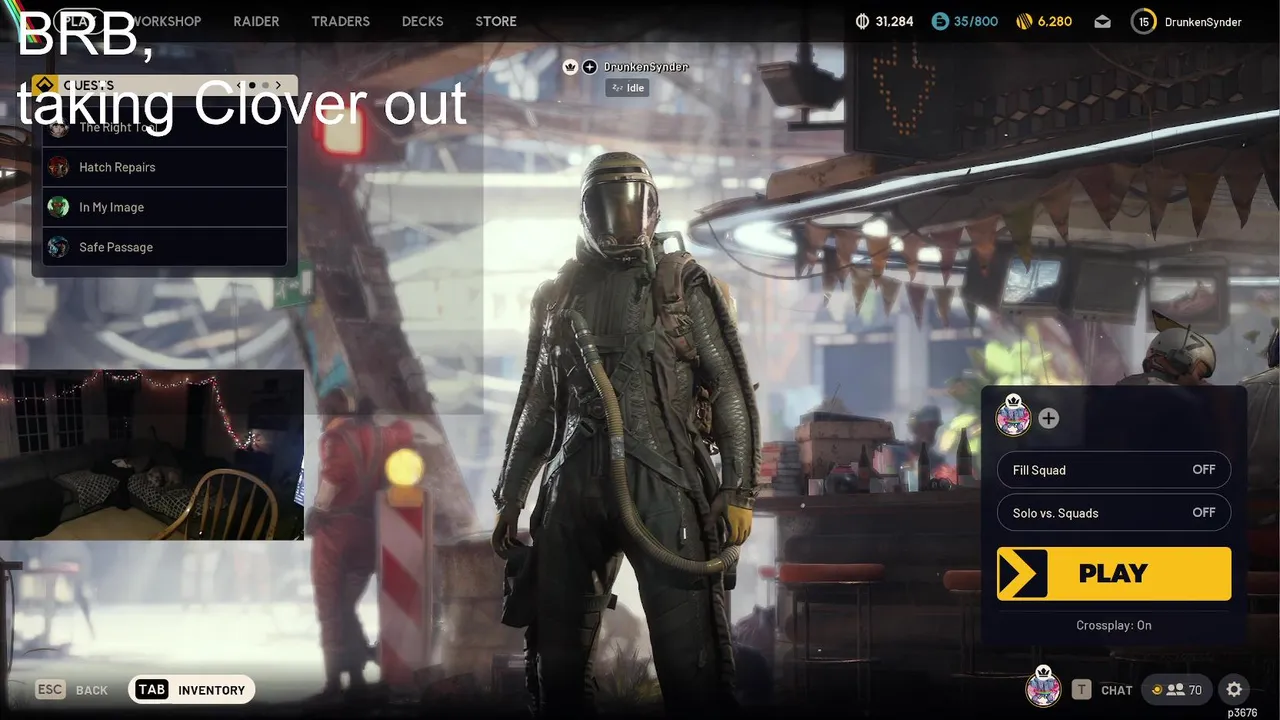Open the mail inbox envelope icon
1280x720 pixels.
click(x=1102, y=22)
